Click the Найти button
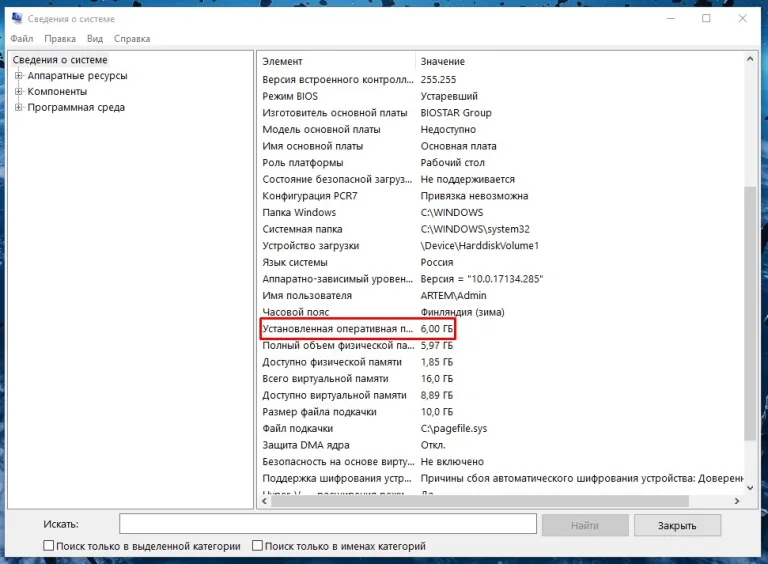 (x=585, y=525)
